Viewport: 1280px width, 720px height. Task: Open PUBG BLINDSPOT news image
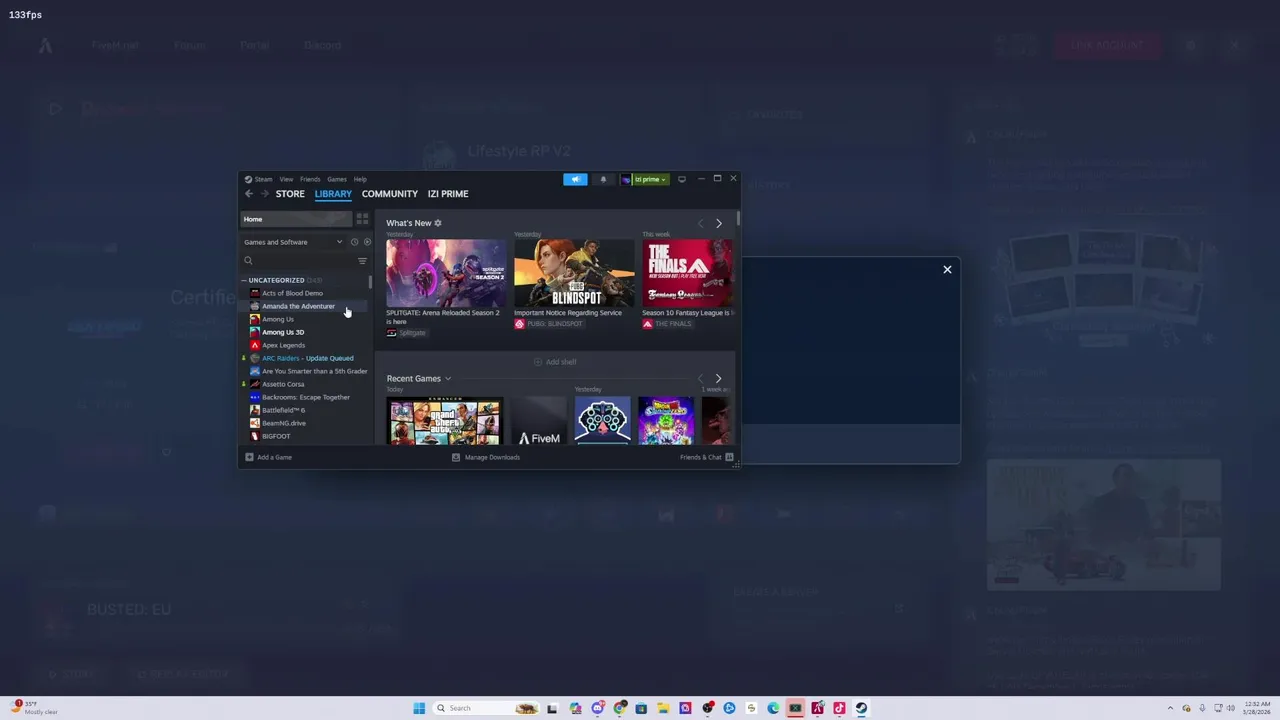pyautogui.click(x=574, y=273)
